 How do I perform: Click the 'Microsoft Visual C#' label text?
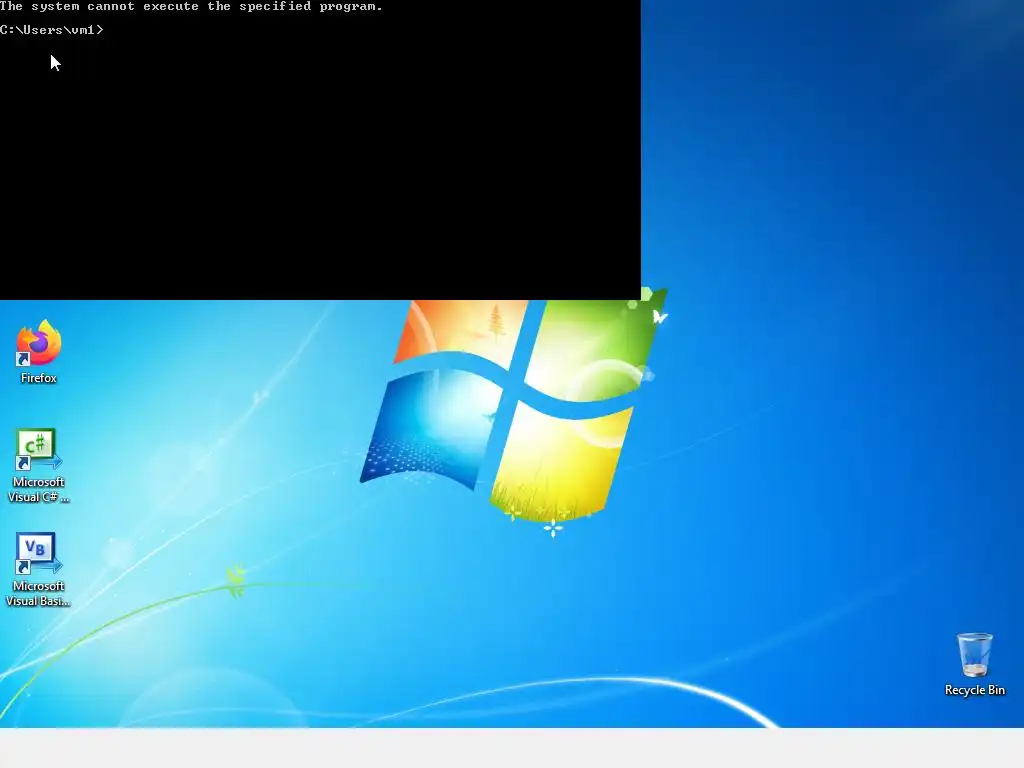(39, 490)
